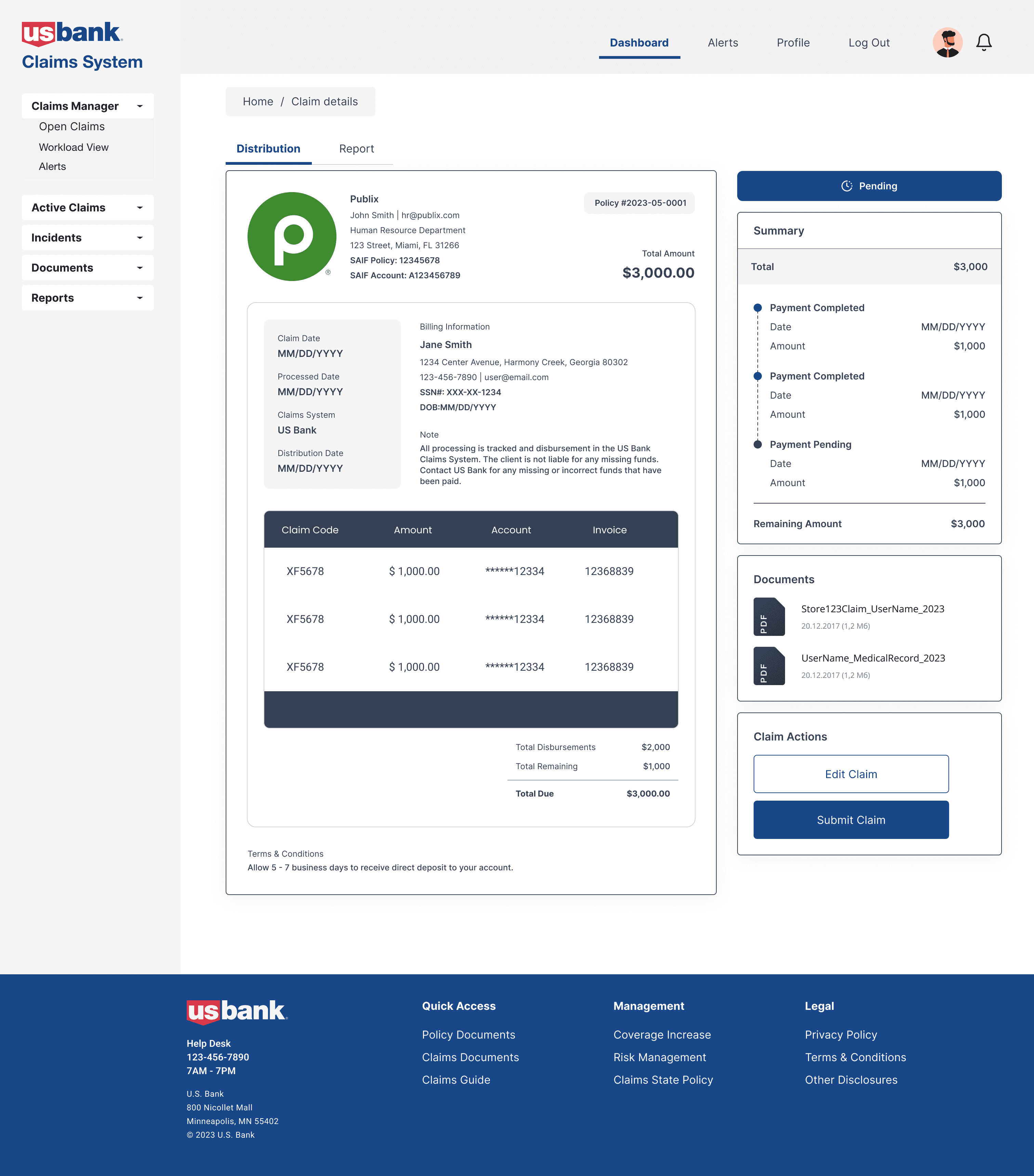Click the US Bank logo in sidebar

coord(72,33)
